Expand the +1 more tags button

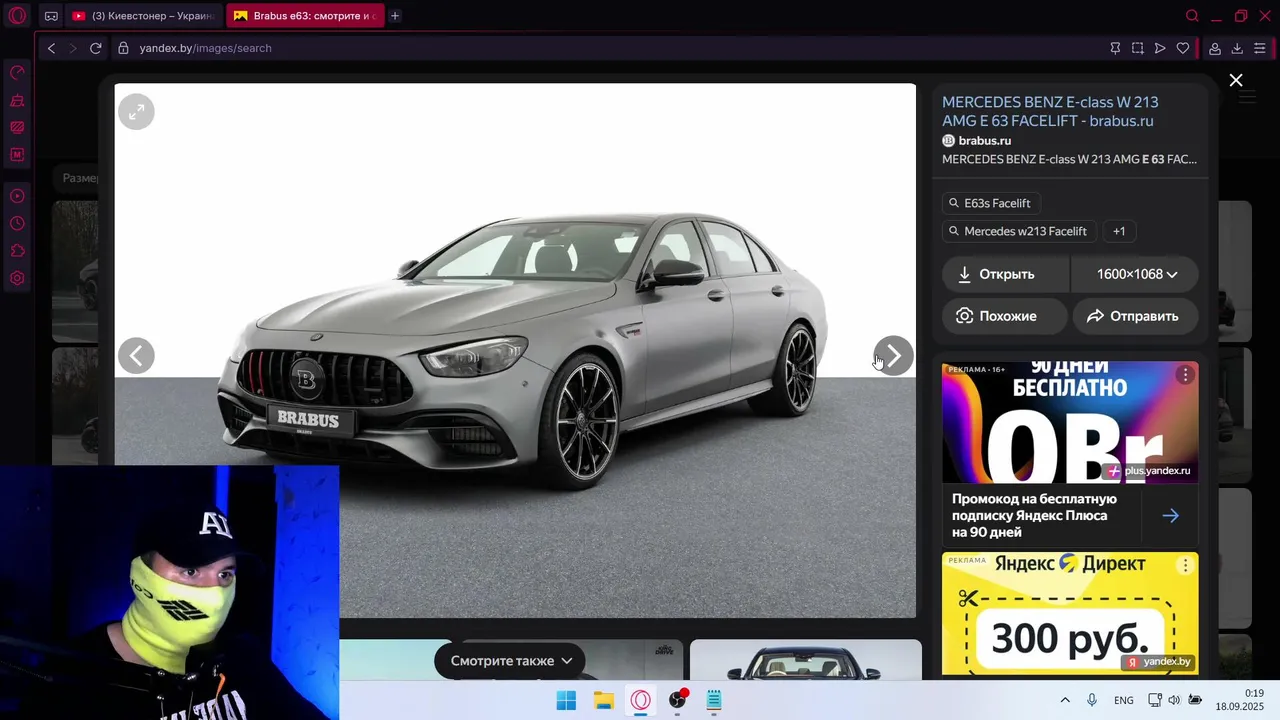coord(1119,231)
